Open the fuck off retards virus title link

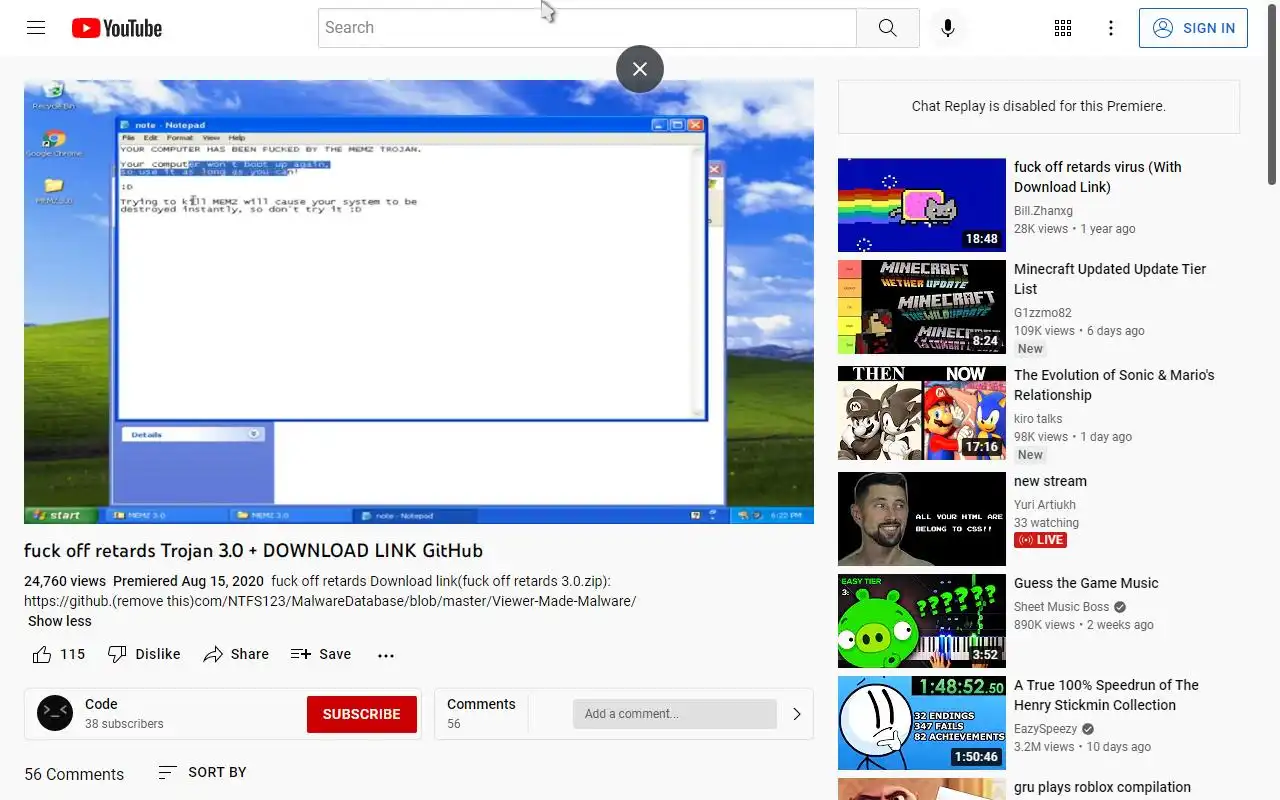click(1098, 177)
